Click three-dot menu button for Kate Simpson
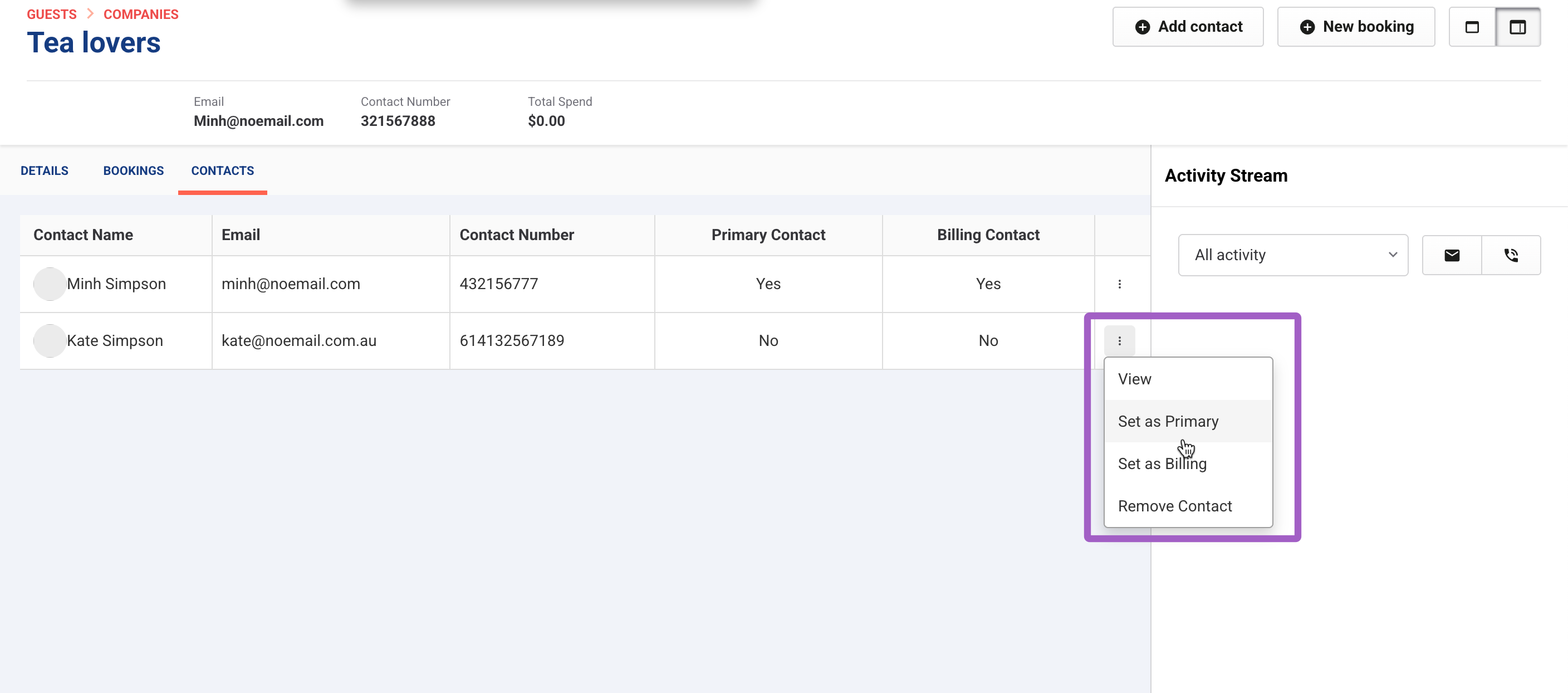This screenshot has width=1568, height=693. point(1119,340)
